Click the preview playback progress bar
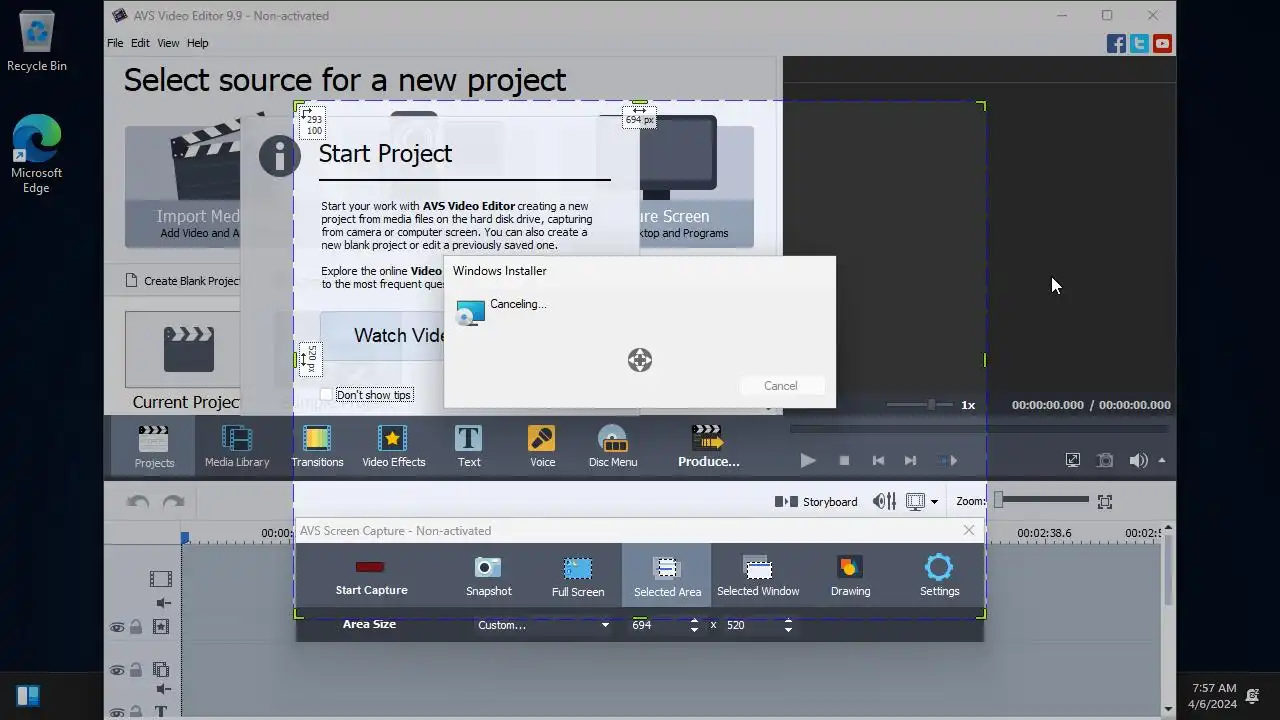 (x=979, y=429)
